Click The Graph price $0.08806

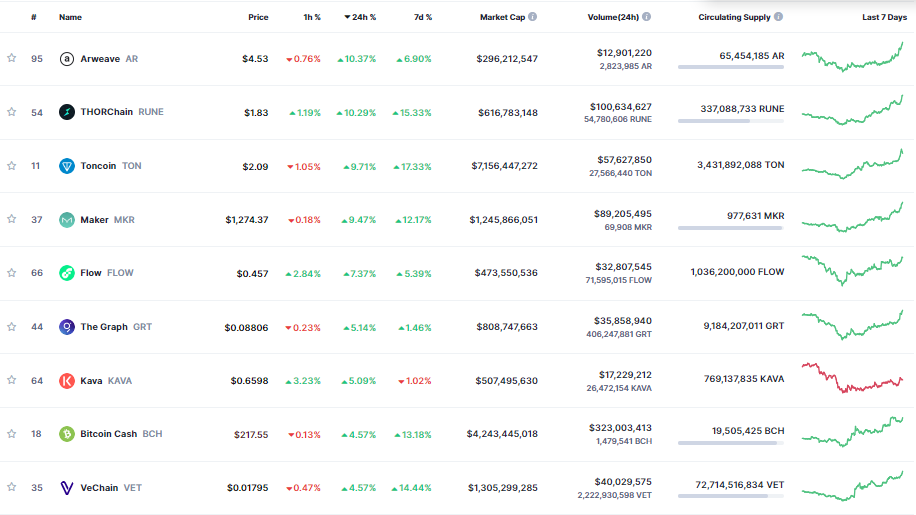coord(247,328)
